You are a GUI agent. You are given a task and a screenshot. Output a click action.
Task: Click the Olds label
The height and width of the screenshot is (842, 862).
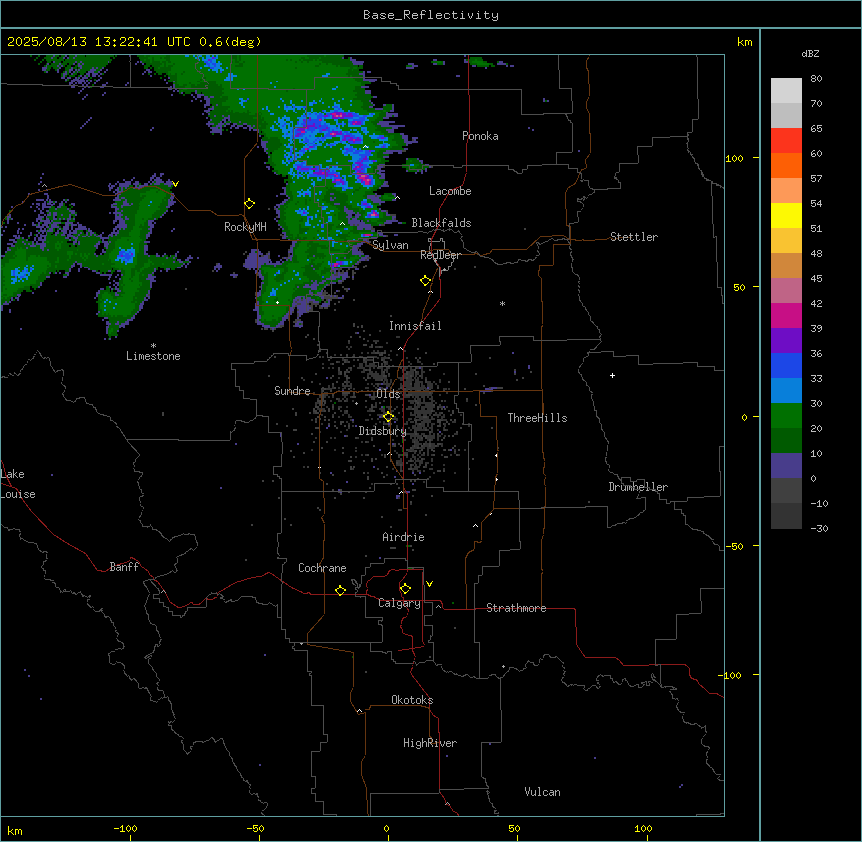coord(388,394)
